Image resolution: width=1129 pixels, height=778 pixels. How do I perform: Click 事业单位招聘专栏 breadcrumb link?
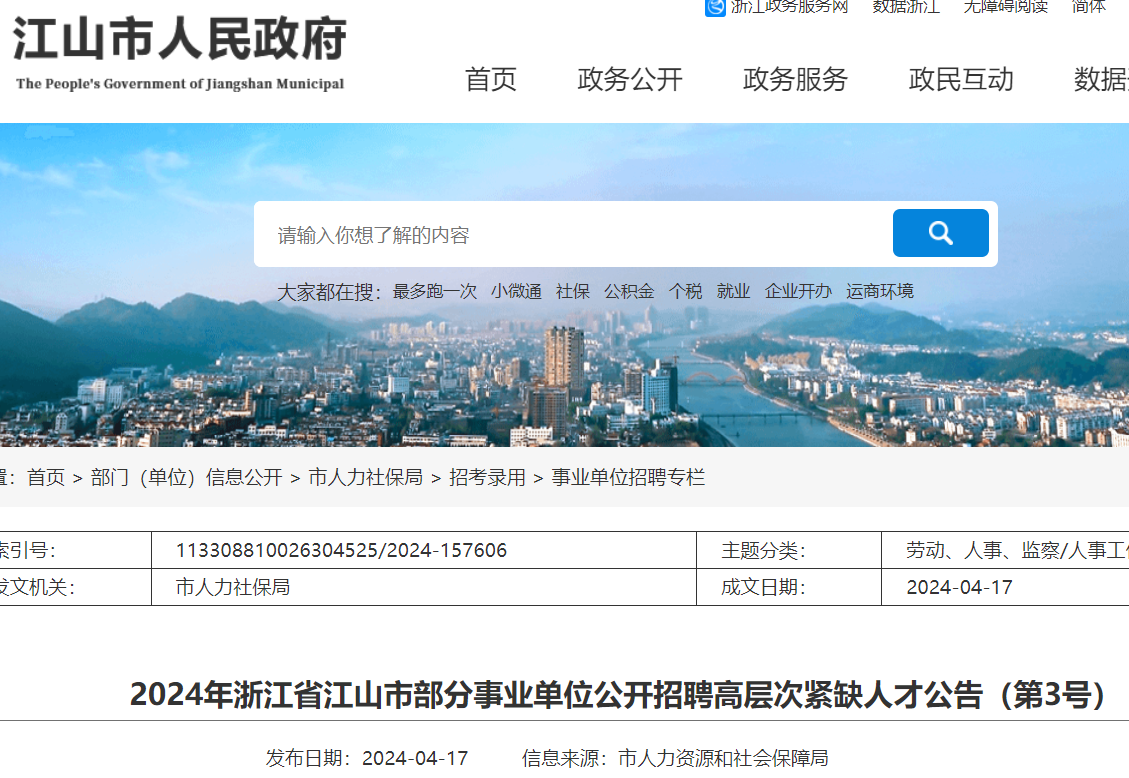(x=628, y=478)
